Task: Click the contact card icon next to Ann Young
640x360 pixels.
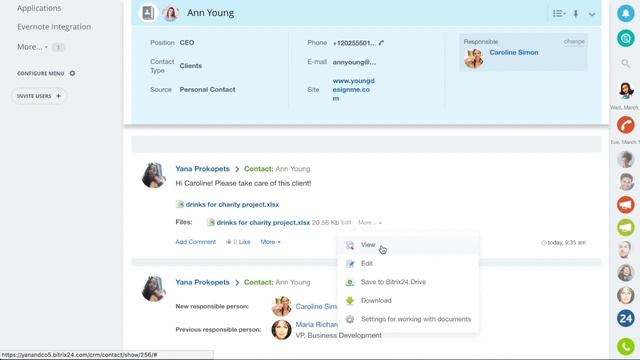Action: [x=148, y=13]
